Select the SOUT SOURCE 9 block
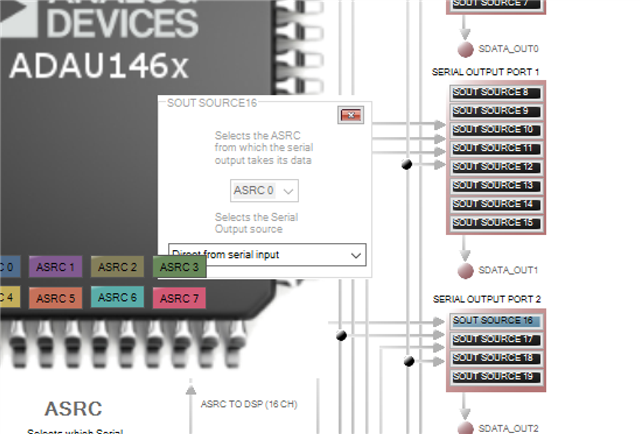This screenshot has width=640, height=434. pos(496,111)
